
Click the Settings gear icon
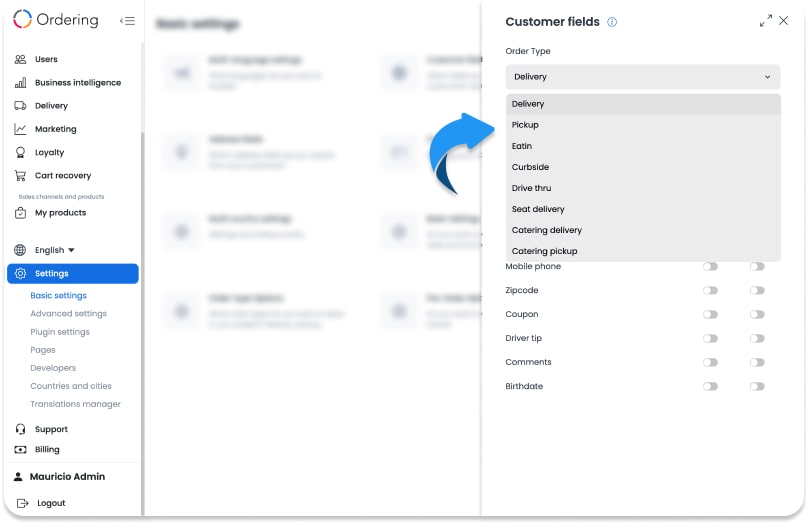(x=20, y=274)
